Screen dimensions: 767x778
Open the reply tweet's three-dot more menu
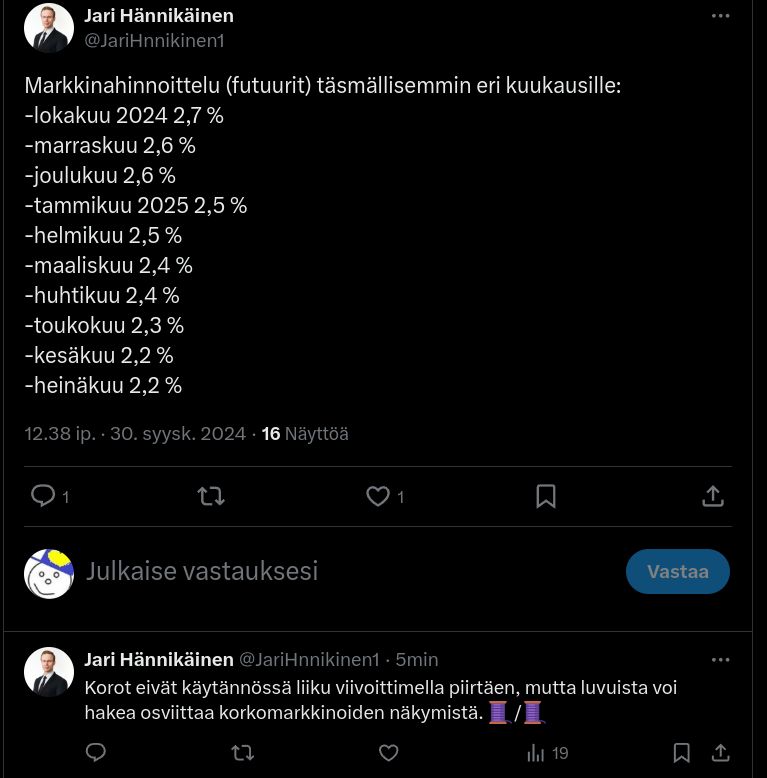[x=720, y=660]
